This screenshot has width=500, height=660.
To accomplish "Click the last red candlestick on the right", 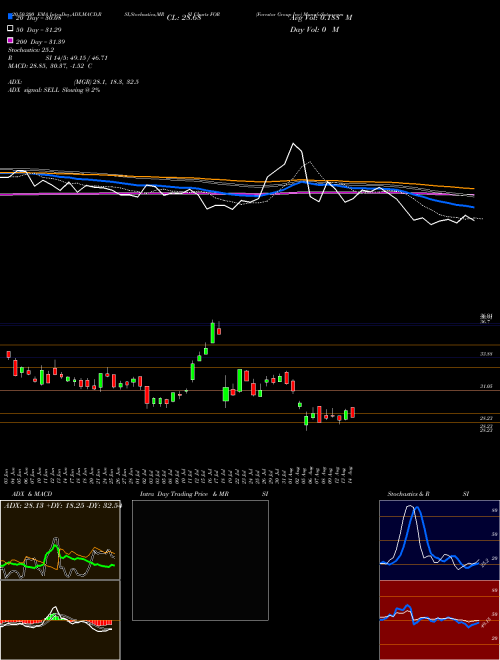I will tap(353, 412).
